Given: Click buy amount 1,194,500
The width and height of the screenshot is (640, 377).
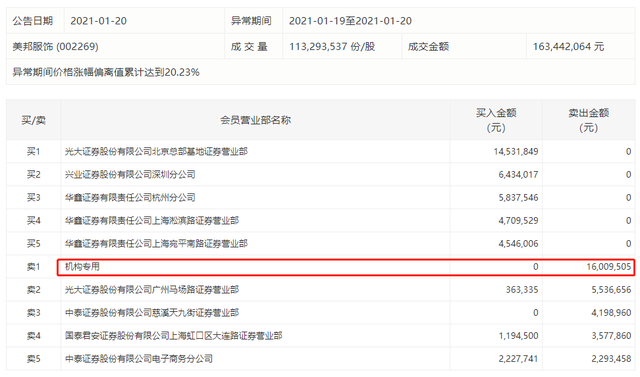Looking at the screenshot, I should tap(518, 336).
